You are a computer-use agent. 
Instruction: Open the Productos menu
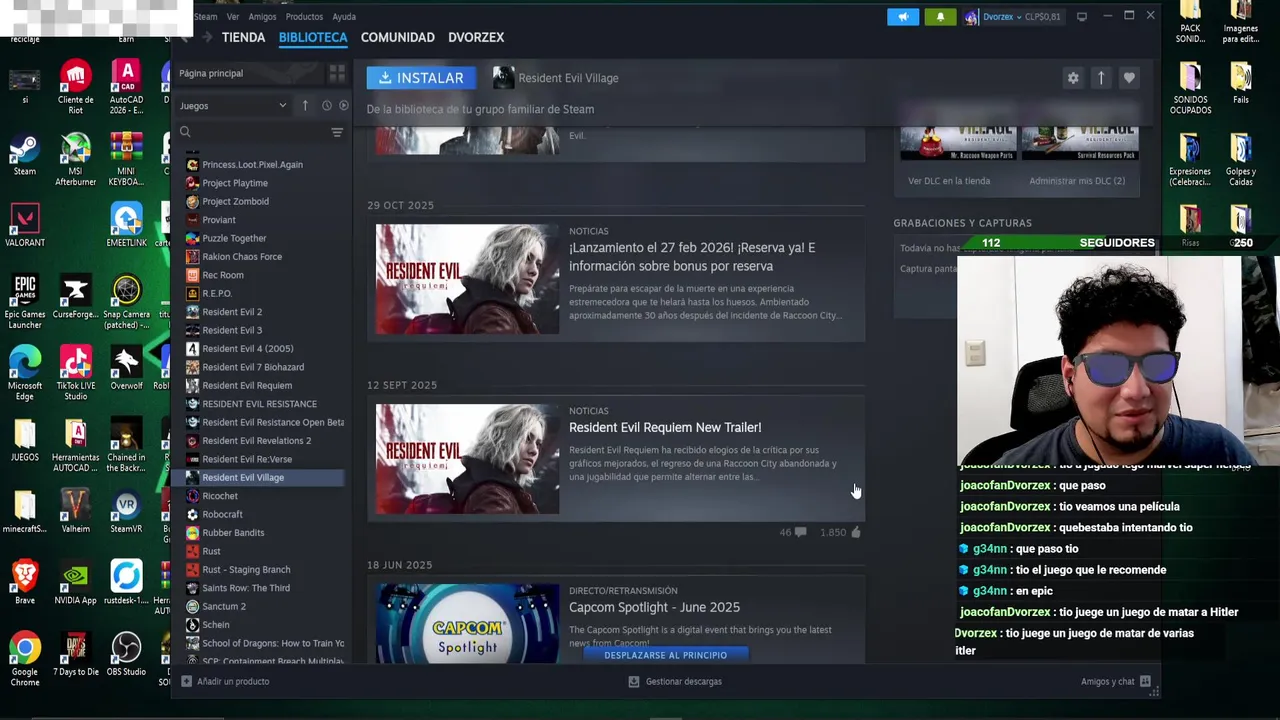[x=304, y=16]
